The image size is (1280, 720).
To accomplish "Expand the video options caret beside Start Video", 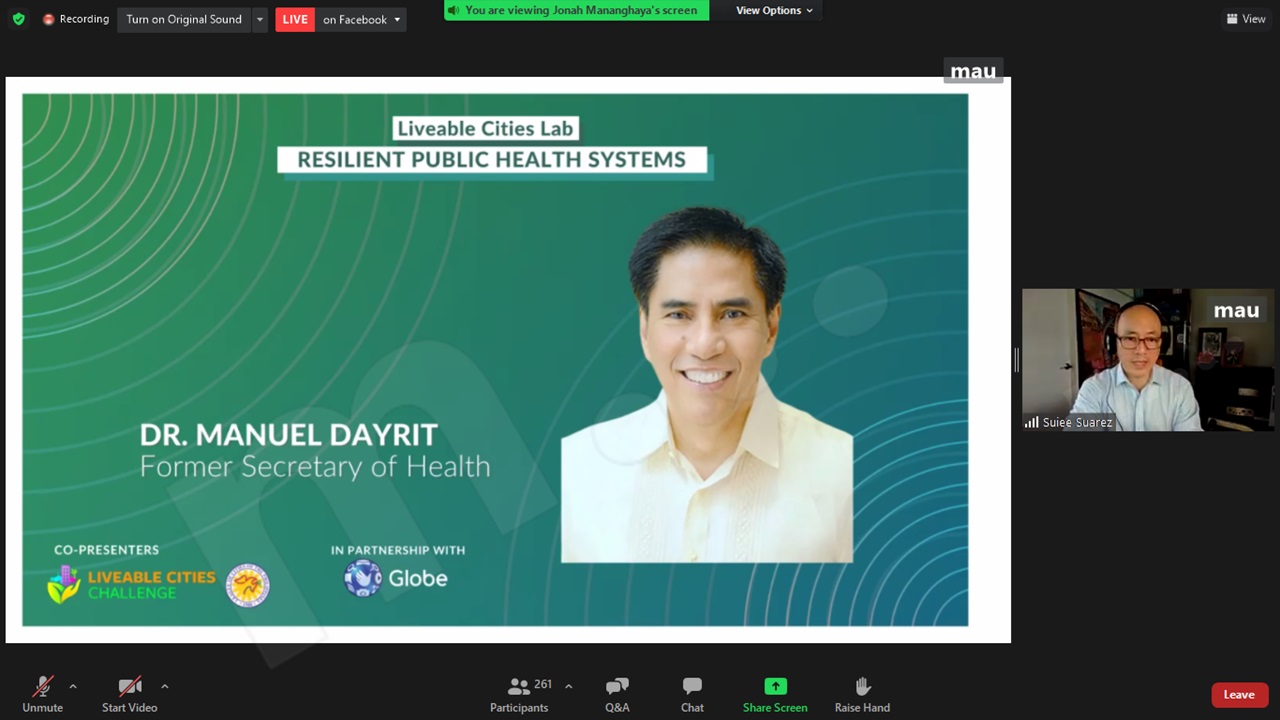I will pyautogui.click(x=164, y=686).
